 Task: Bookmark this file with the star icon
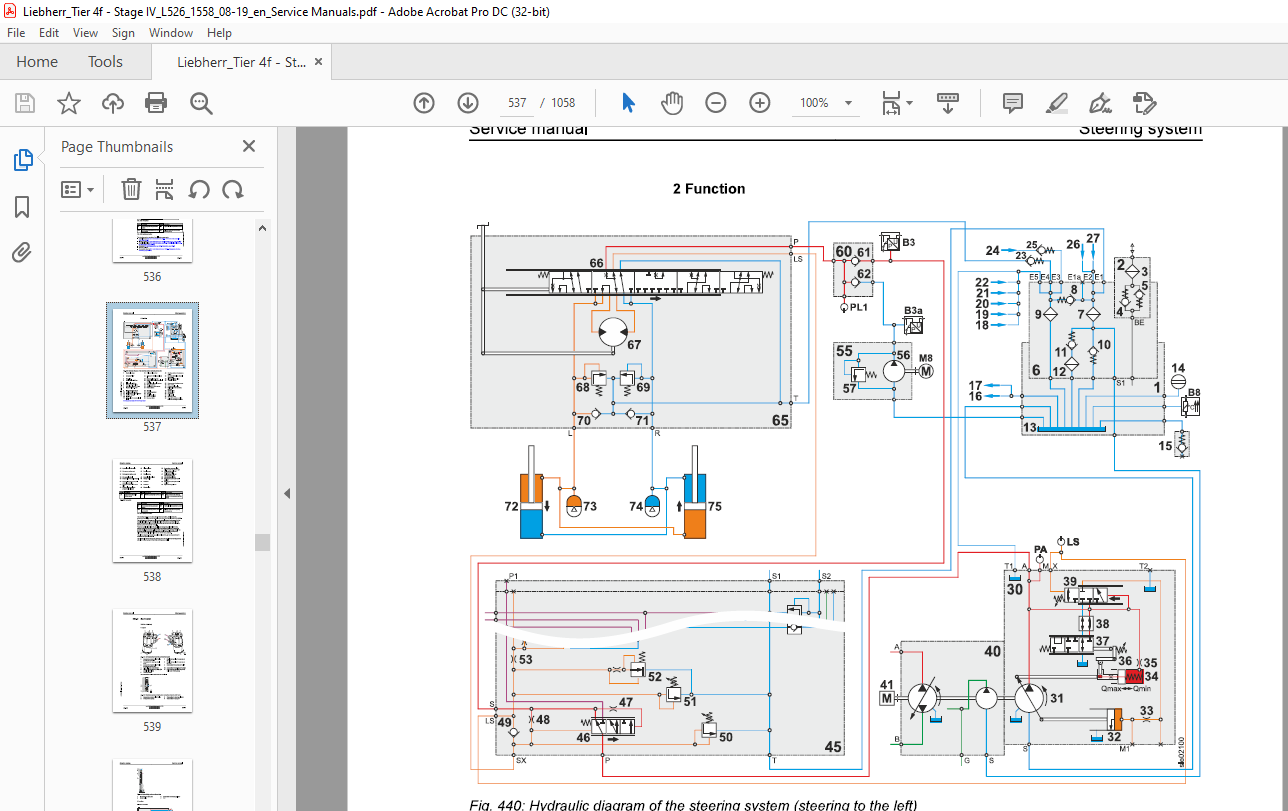68,103
